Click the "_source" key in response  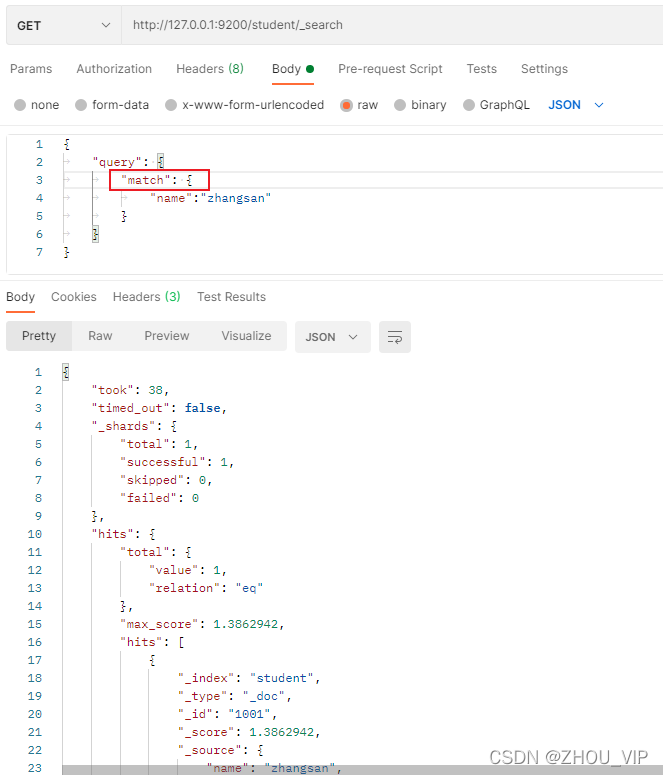coord(209,750)
